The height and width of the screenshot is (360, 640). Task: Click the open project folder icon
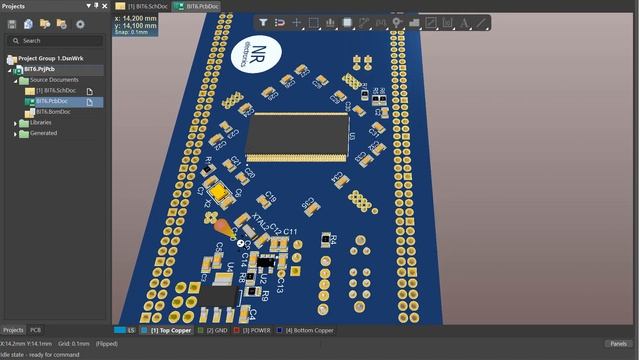(x=45, y=24)
